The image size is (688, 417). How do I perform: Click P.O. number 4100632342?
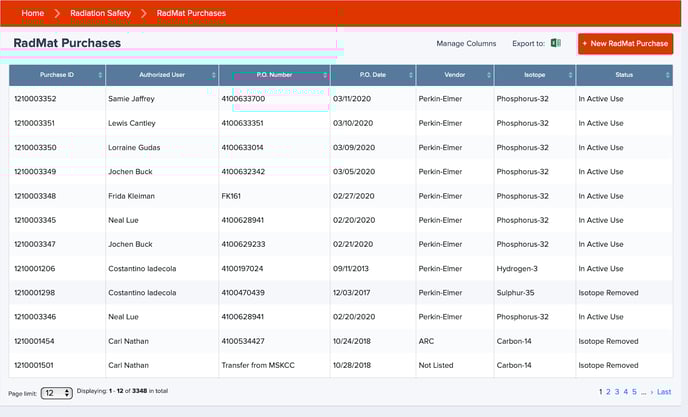click(243, 172)
